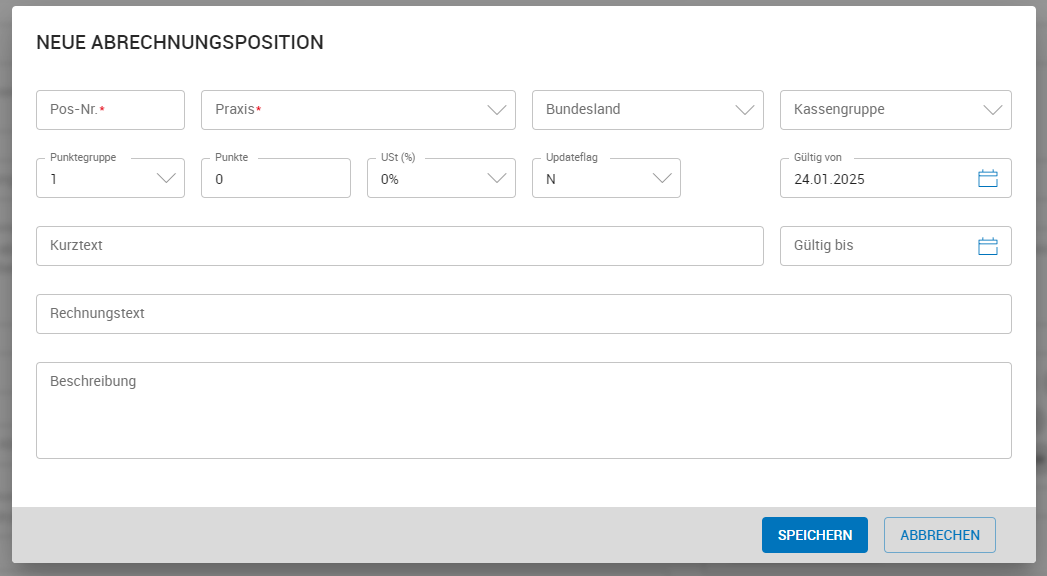Click the chevron arrow in Kassengruppe field
This screenshot has height=576, width=1047.
pos(993,110)
